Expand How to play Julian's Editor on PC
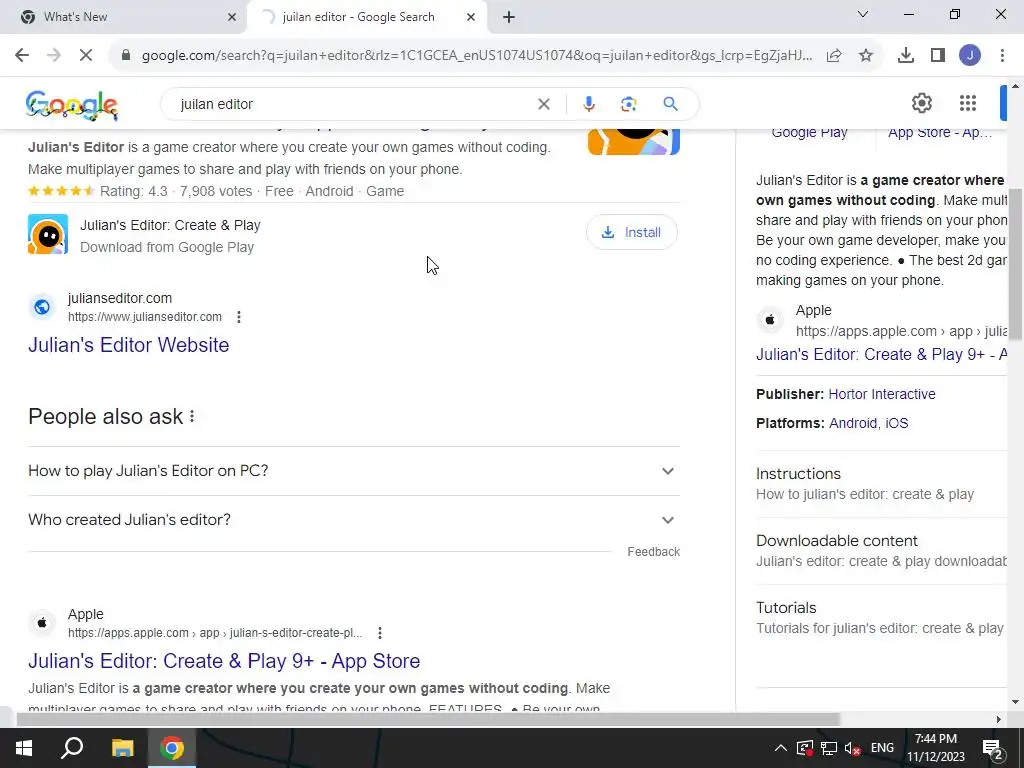1024x768 pixels. click(x=354, y=471)
